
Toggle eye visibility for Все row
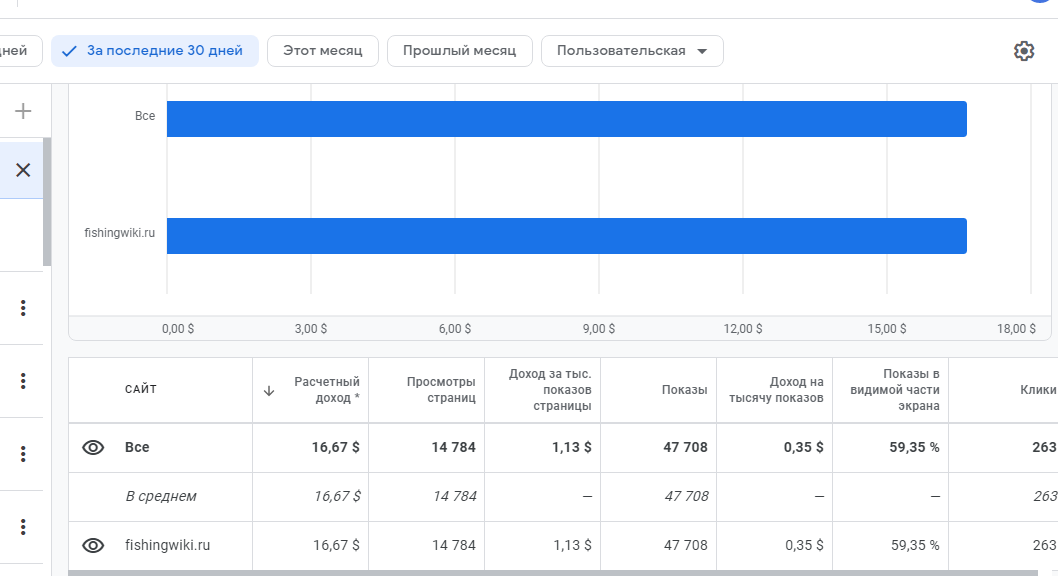pos(93,447)
